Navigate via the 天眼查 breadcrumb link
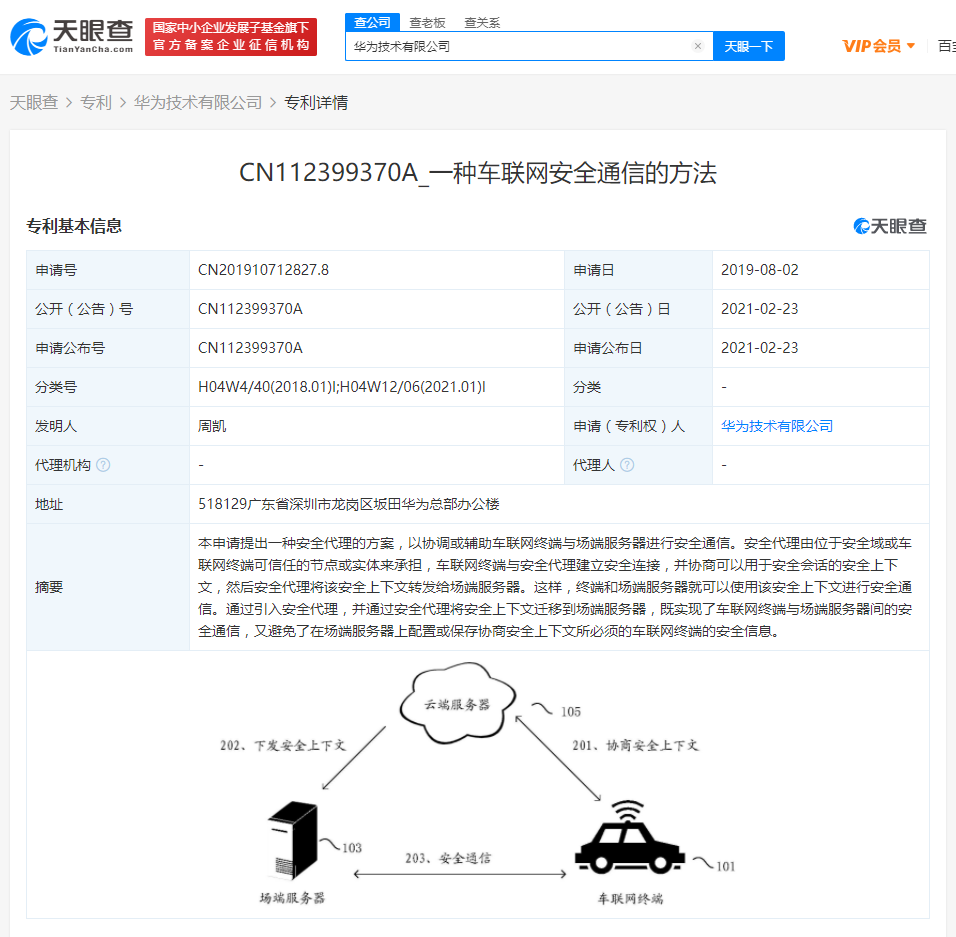 click(x=34, y=101)
